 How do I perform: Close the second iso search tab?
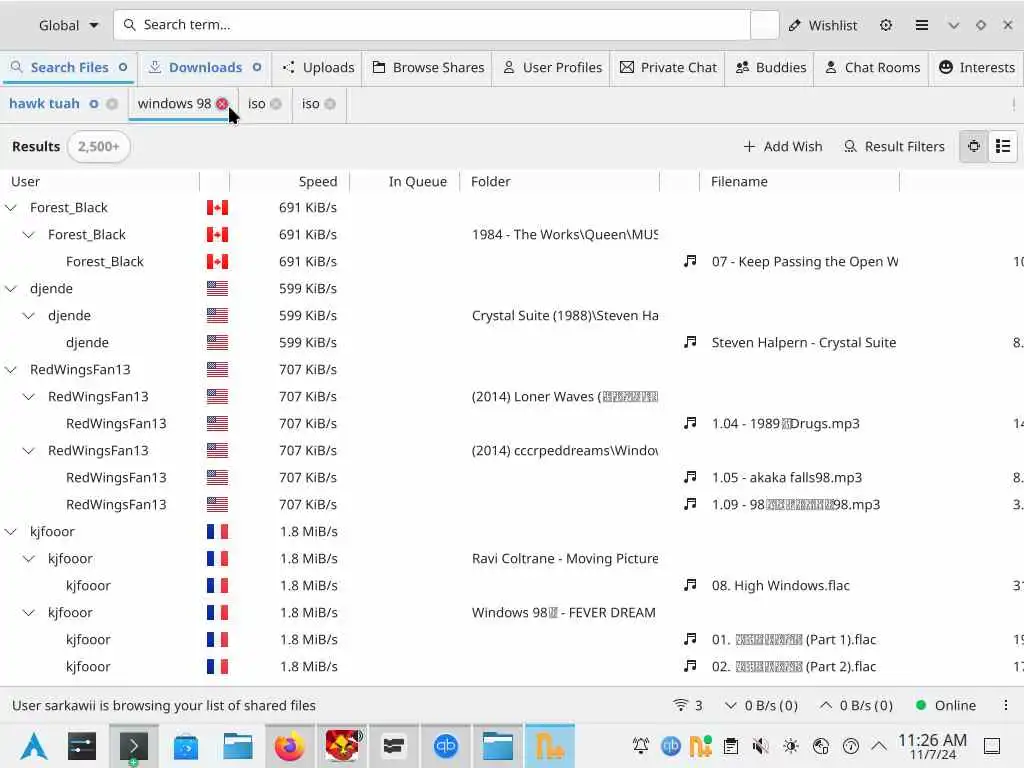coord(330,104)
